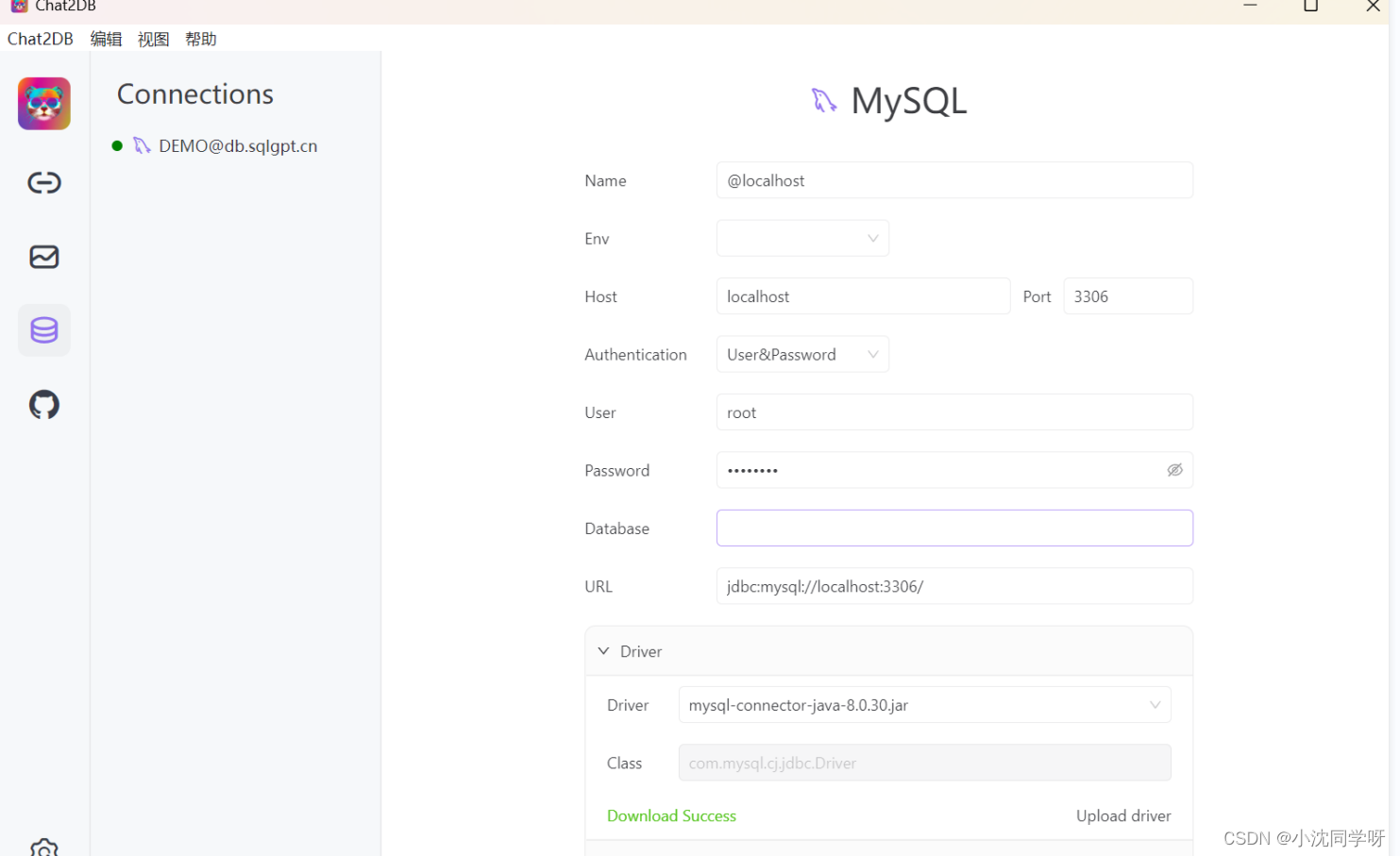Click the Authentication label

[x=635, y=355]
